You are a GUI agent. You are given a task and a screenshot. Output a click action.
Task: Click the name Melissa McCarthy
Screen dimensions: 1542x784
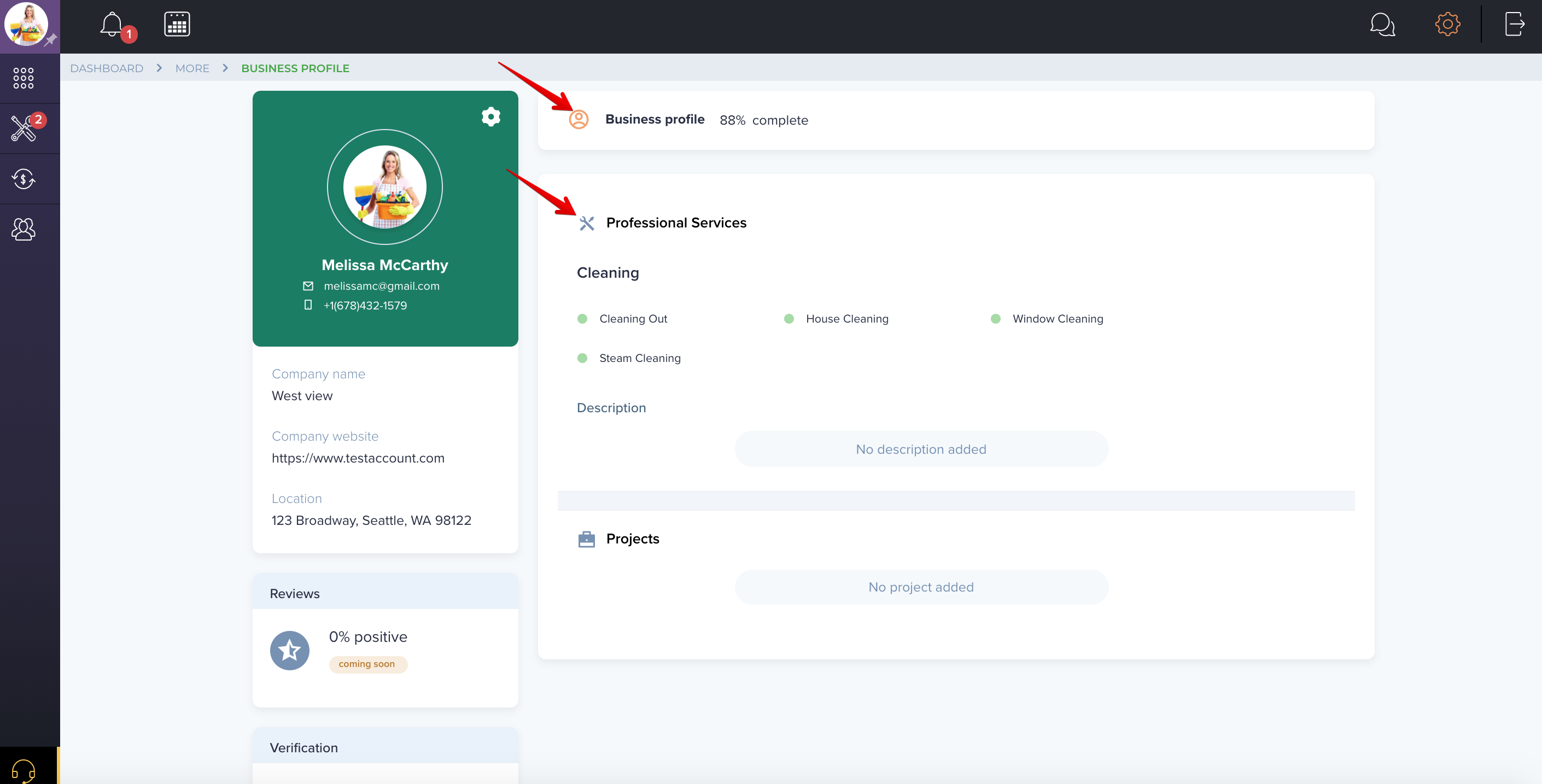pyautogui.click(x=385, y=265)
